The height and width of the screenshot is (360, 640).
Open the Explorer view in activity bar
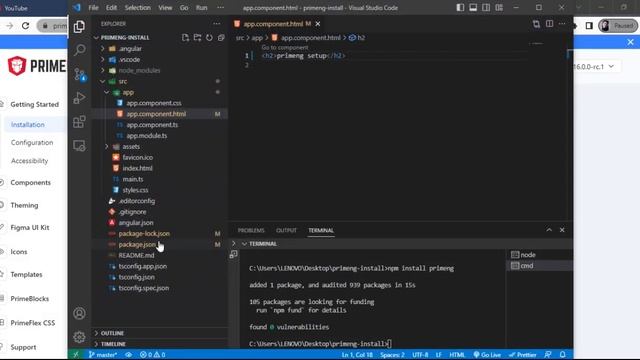click(x=79, y=27)
